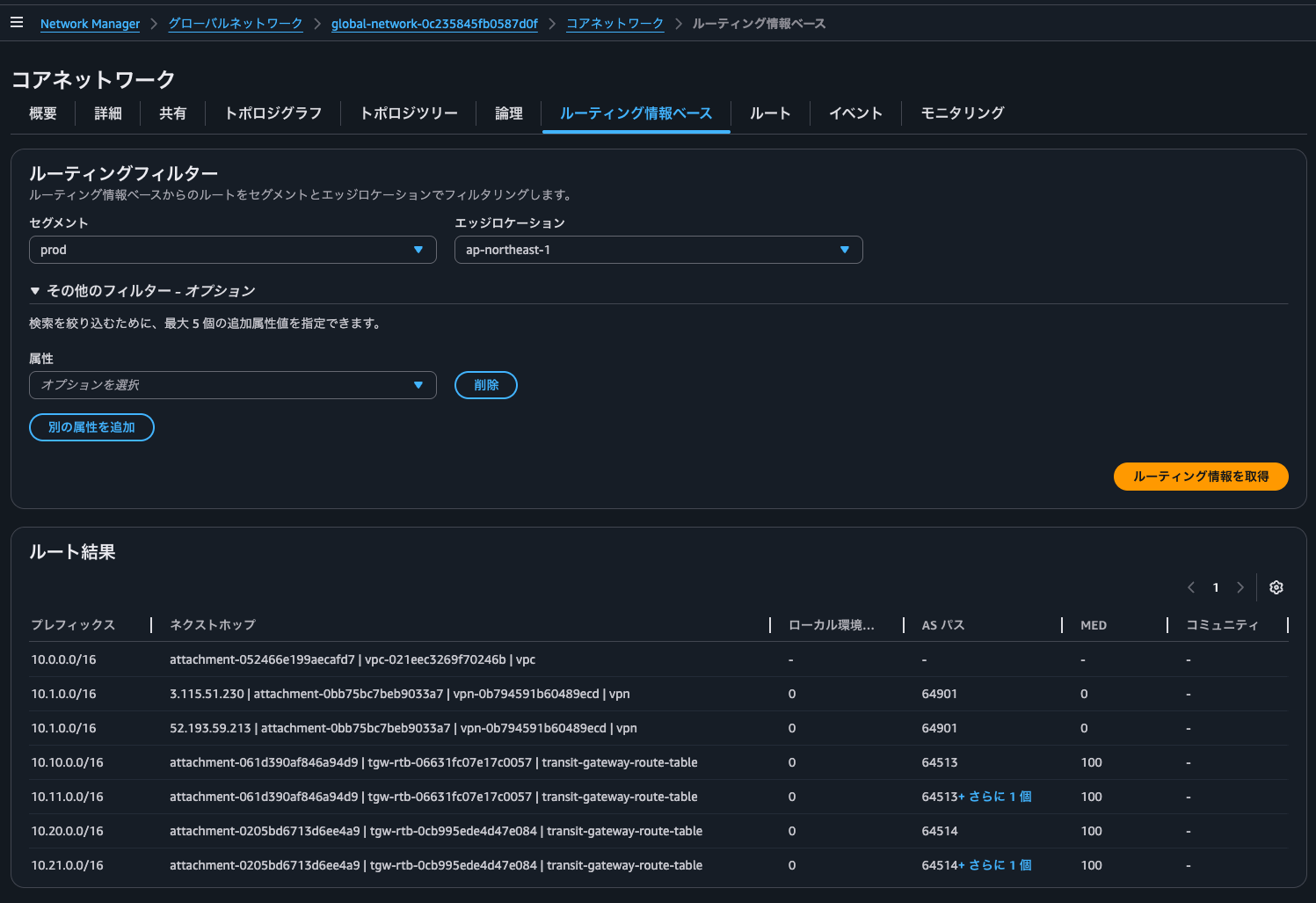Image resolution: width=1316 pixels, height=903 pixels.
Task: Click ルーティングフィルター heading
Action: pyautogui.click(x=123, y=173)
